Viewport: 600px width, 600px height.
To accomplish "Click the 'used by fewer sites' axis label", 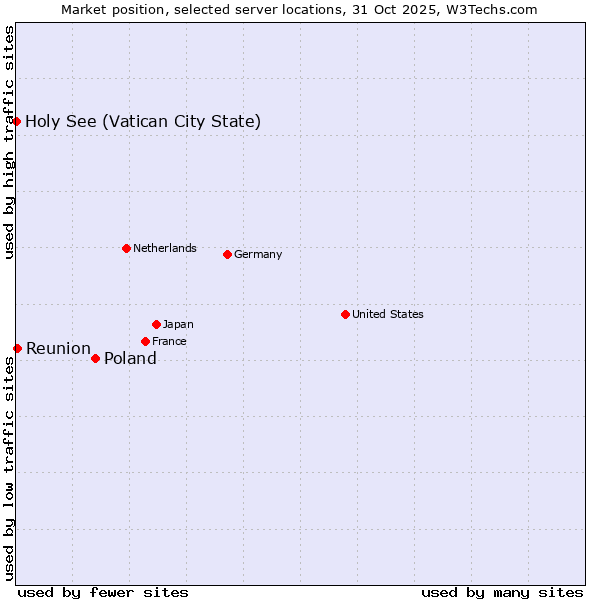I will point(103,592).
